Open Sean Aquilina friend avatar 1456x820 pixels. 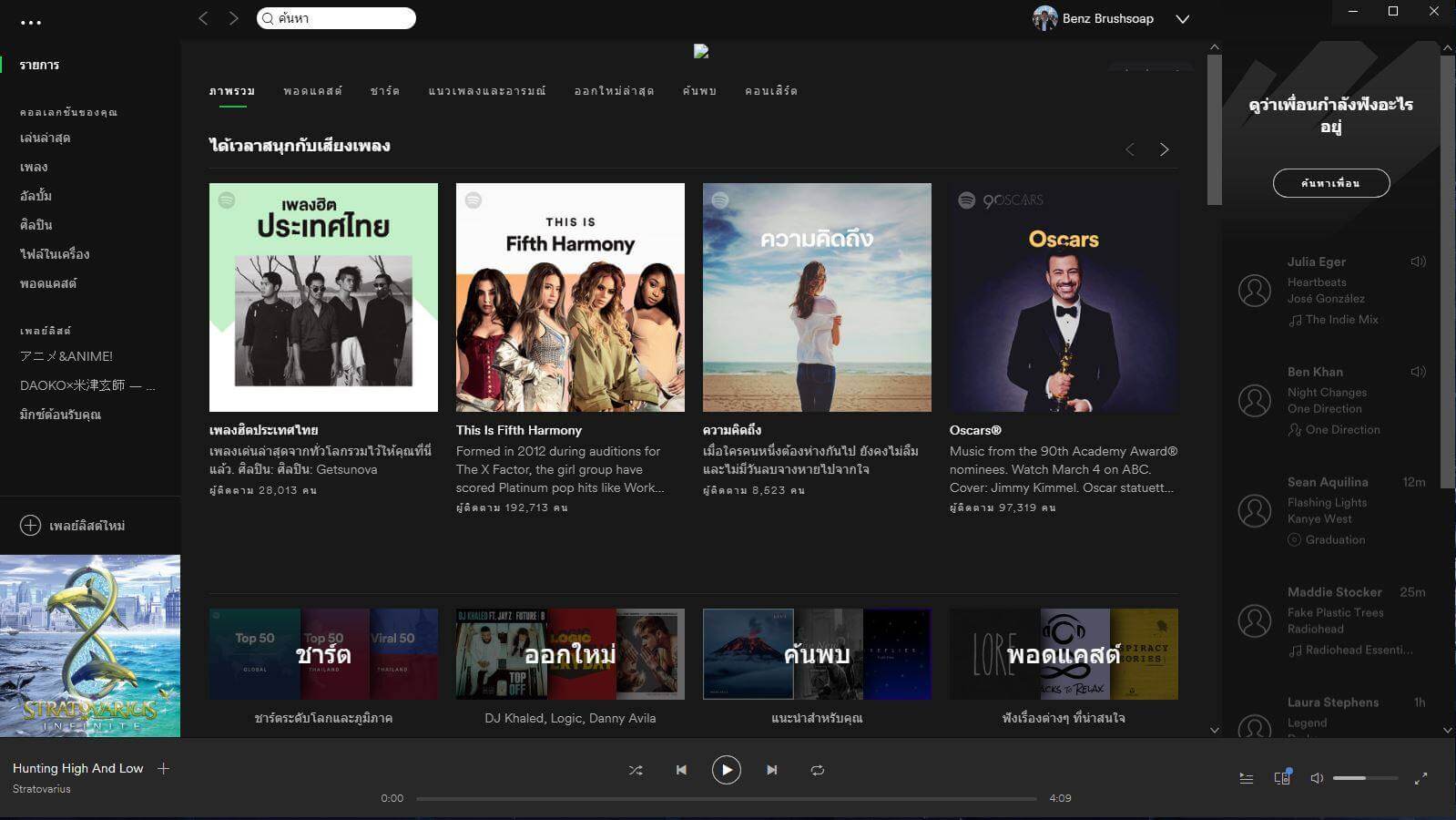[1255, 511]
